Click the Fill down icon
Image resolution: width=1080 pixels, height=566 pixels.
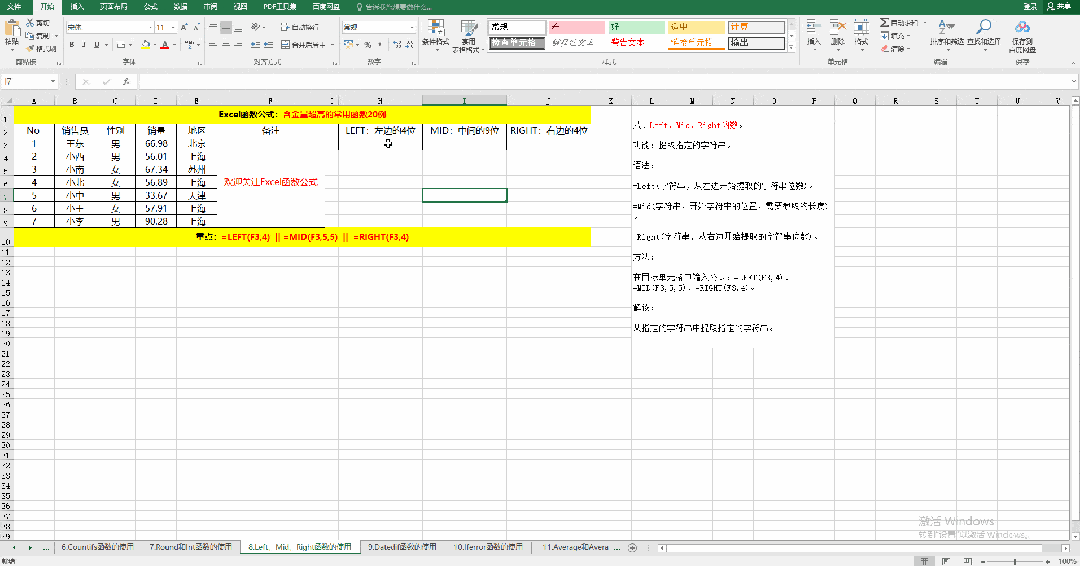click(885, 36)
